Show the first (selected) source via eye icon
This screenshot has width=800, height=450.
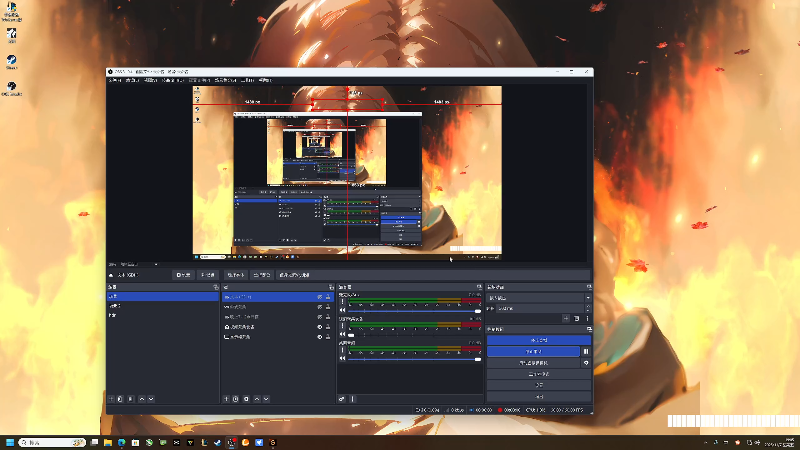pos(320,297)
